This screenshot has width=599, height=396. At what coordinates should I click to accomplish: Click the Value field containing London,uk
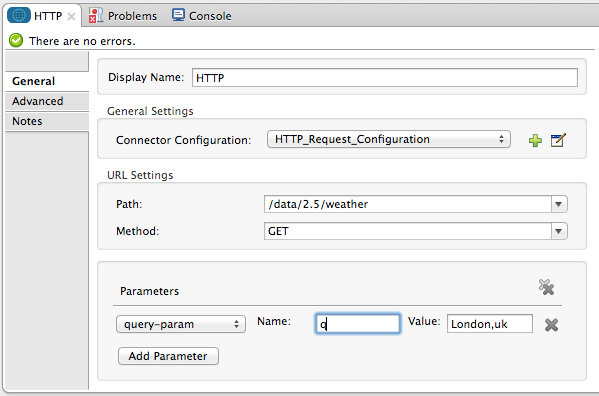pyautogui.click(x=490, y=324)
